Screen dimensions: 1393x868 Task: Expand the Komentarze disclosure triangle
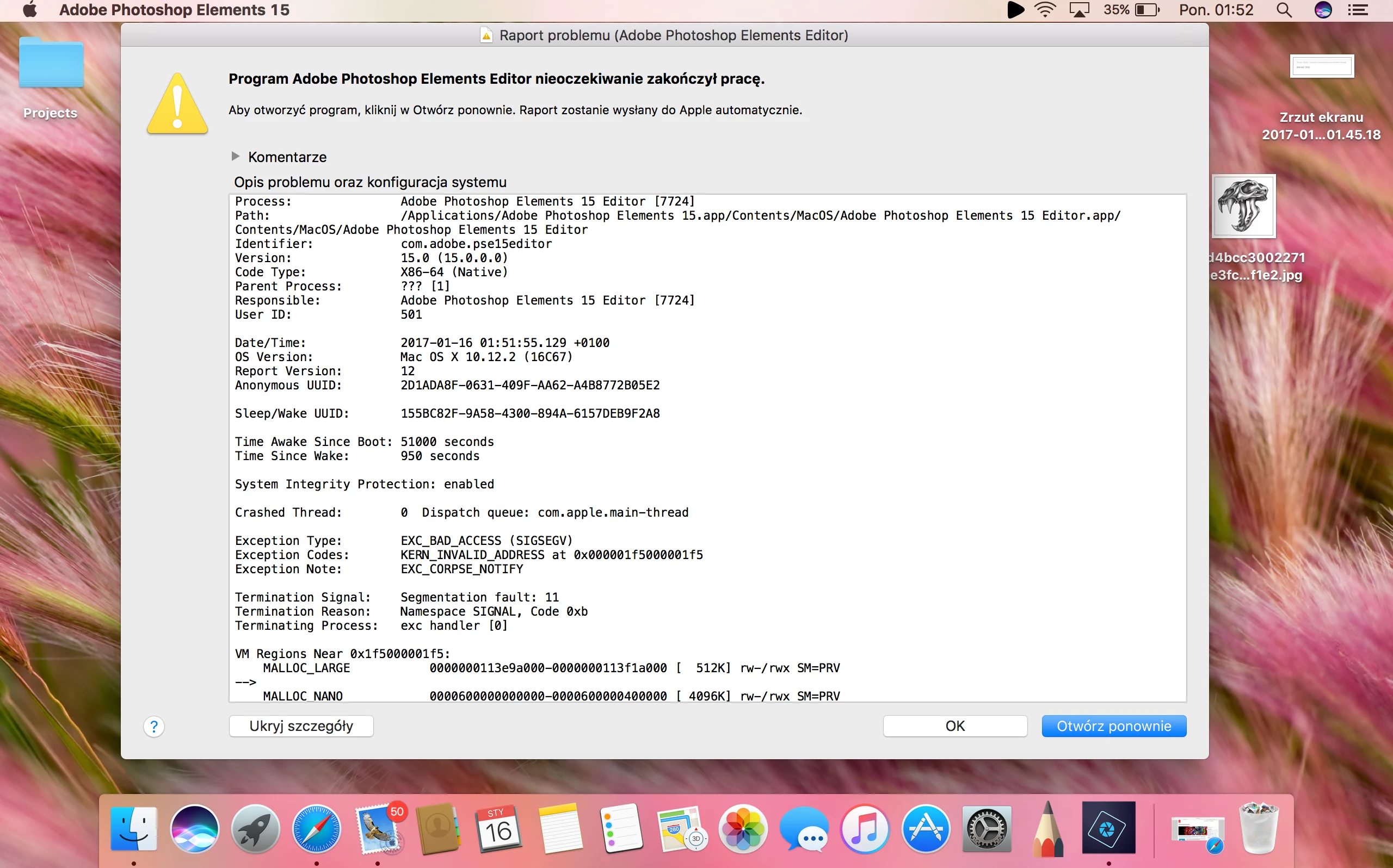236,156
